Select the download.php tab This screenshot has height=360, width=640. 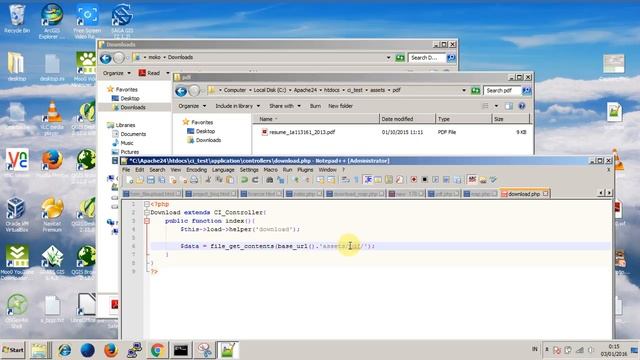(x=524, y=194)
